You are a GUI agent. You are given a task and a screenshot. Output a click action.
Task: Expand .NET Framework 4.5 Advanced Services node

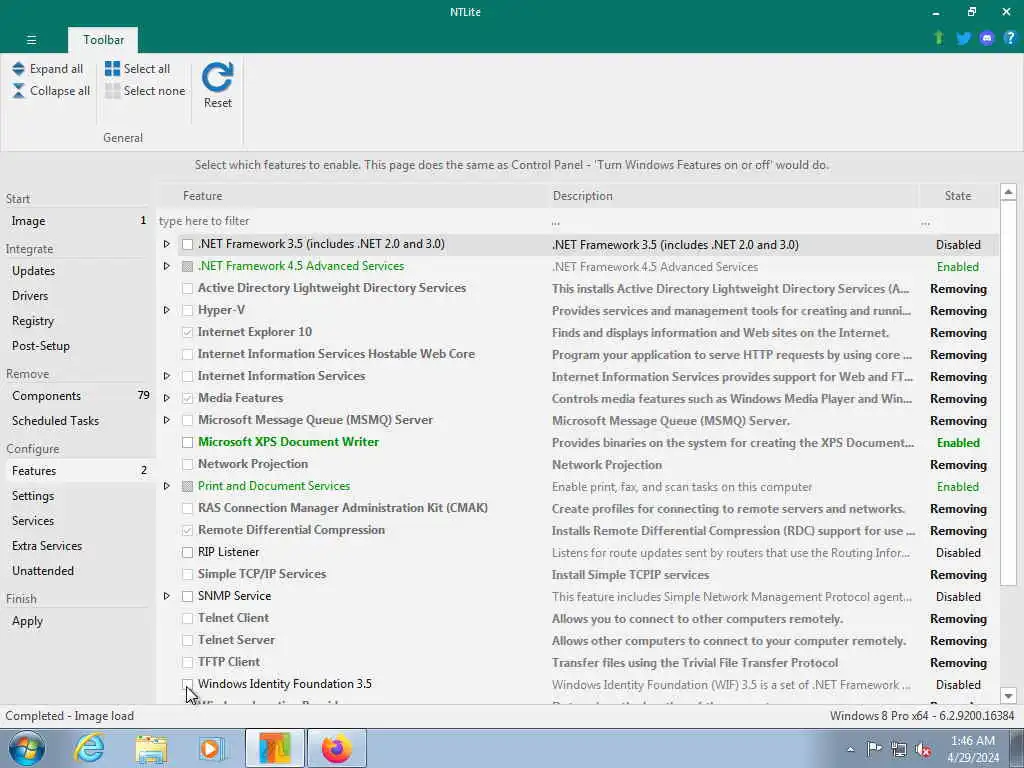coord(167,266)
